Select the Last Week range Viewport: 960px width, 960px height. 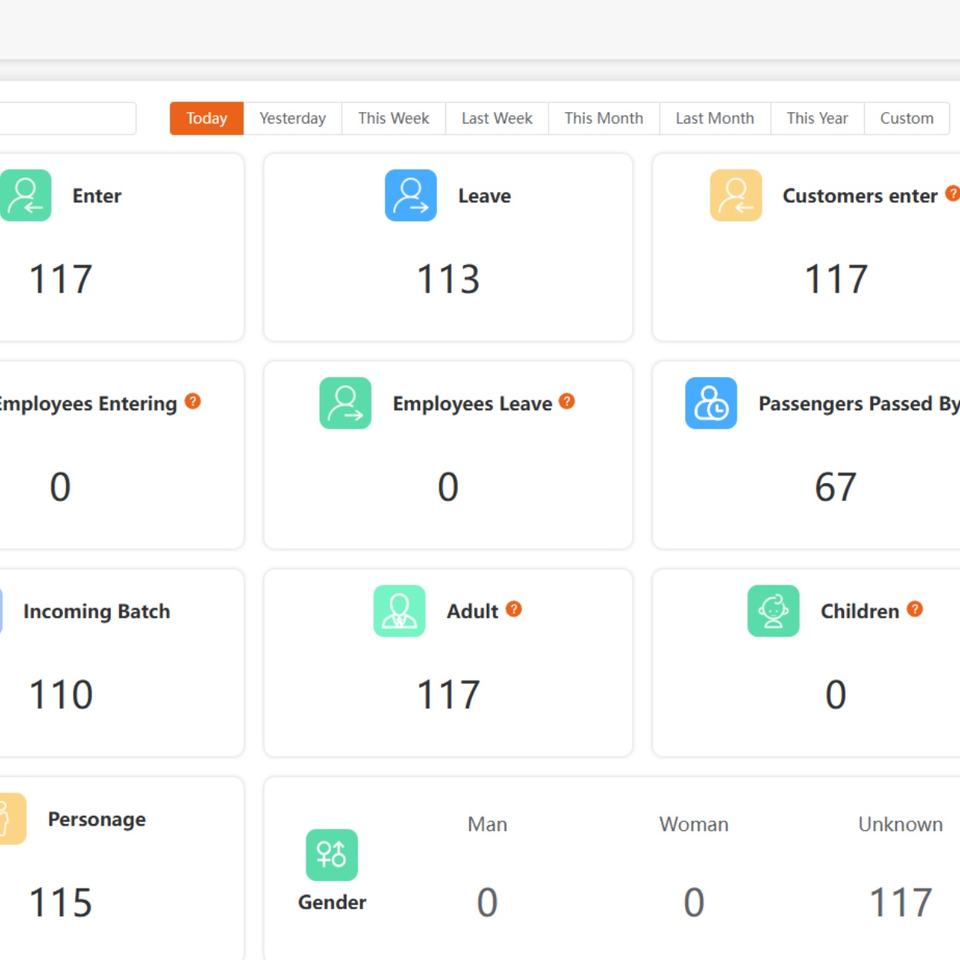tap(496, 118)
